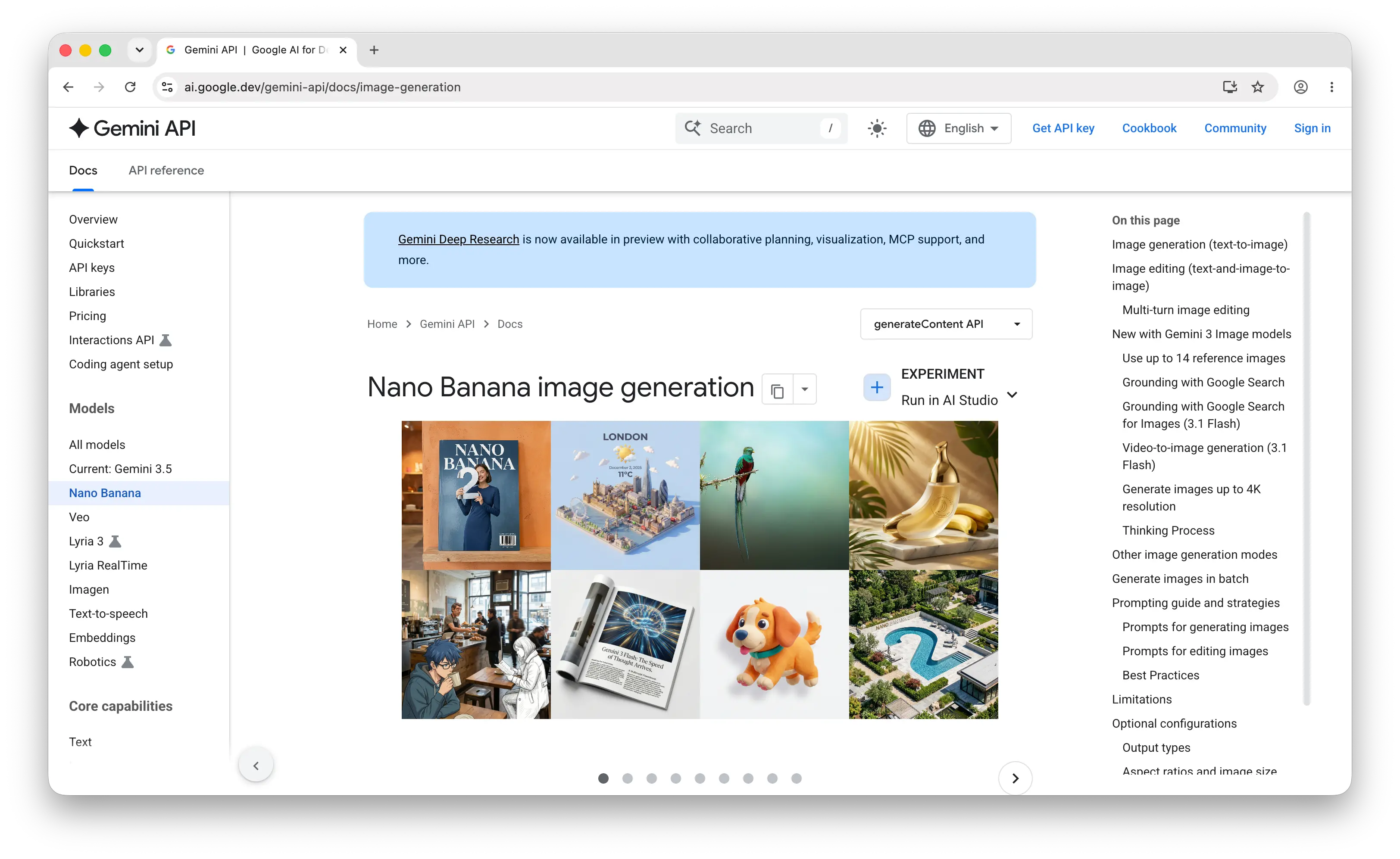
Task: Go to next carousel slide arrow
Action: point(1015,778)
